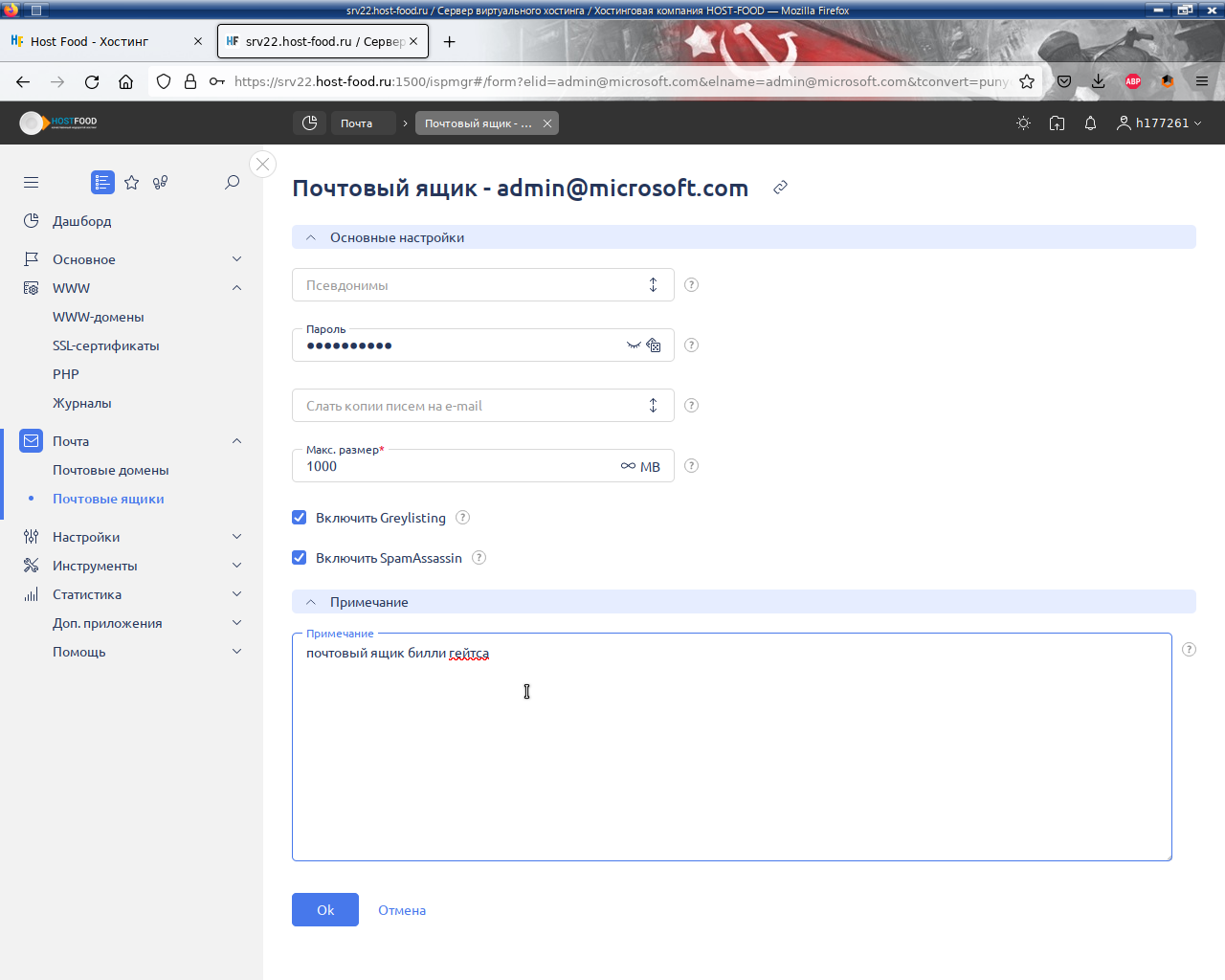
Task: Open Firefox downloads arrow icon
Action: 1099,81
